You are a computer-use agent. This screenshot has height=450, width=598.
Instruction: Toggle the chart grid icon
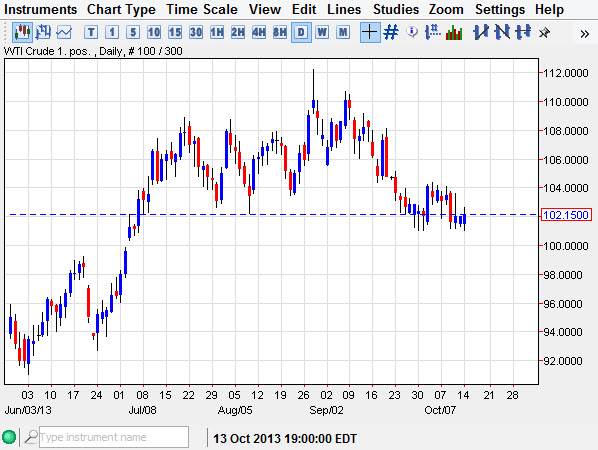tap(391, 32)
